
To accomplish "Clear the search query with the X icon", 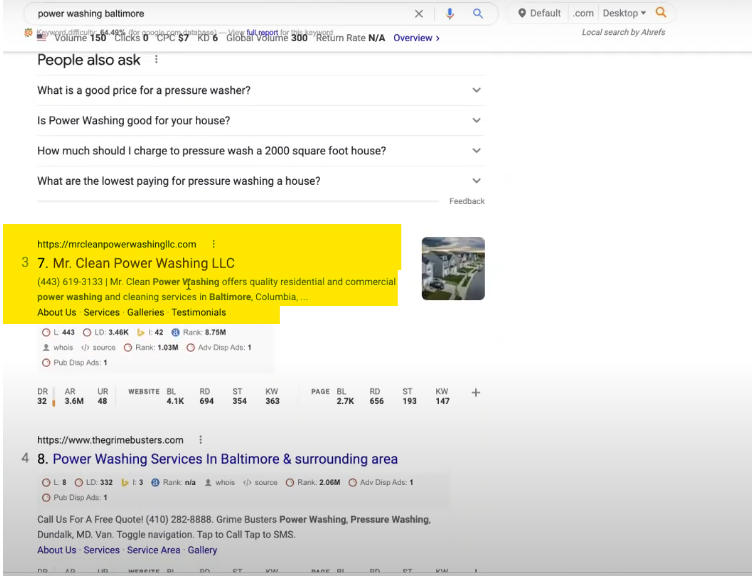I will (x=419, y=14).
